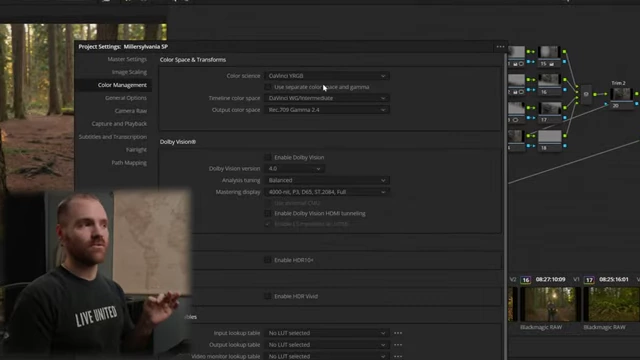Click timecode 08:27:10:09 above clip 16
This screenshot has width=640, height=360.
click(550, 280)
